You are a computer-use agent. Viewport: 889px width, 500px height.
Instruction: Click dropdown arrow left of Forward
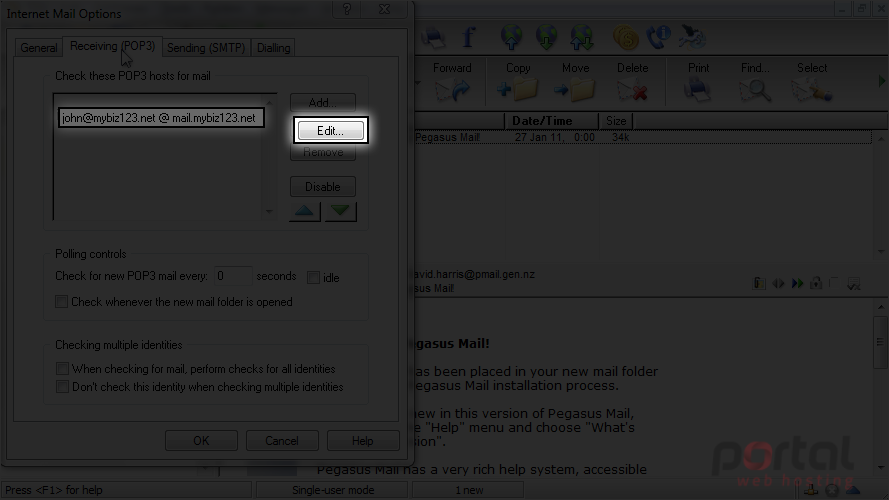coord(418,83)
